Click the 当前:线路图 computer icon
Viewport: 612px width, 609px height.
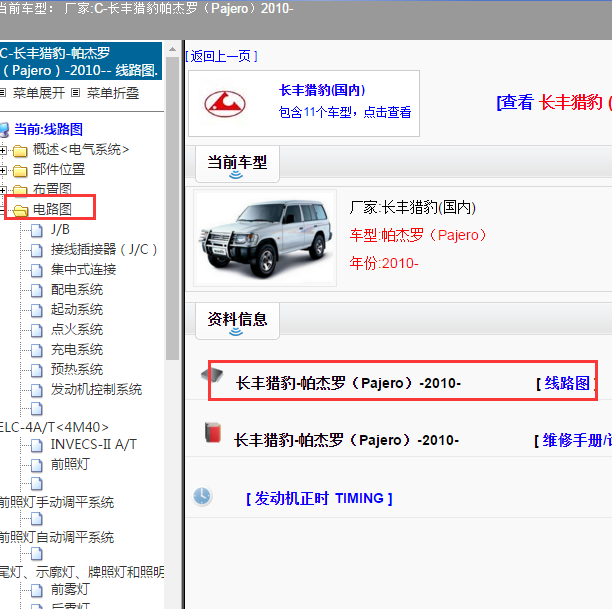pyautogui.click(x=4, y=130)
